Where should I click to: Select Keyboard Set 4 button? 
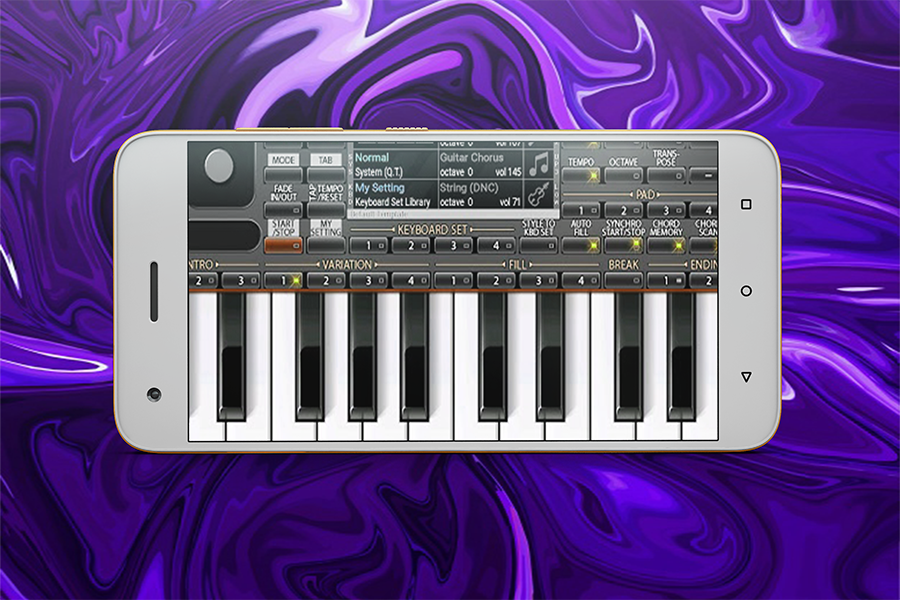tap(496, 246)
